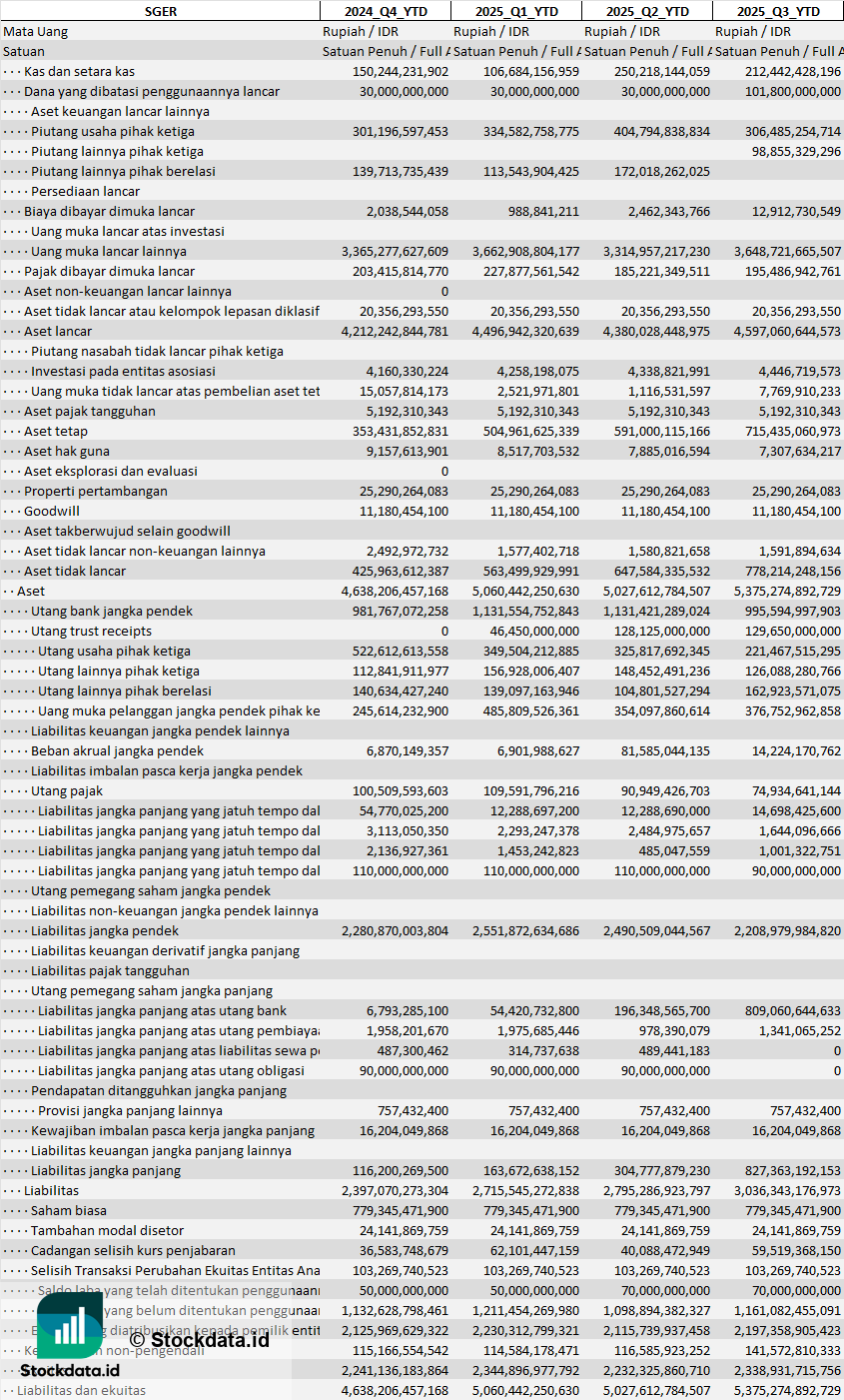
Task: Click Piutang usaha pihak ketiga label
Action: pyautogui.click(x=113, y=131)
